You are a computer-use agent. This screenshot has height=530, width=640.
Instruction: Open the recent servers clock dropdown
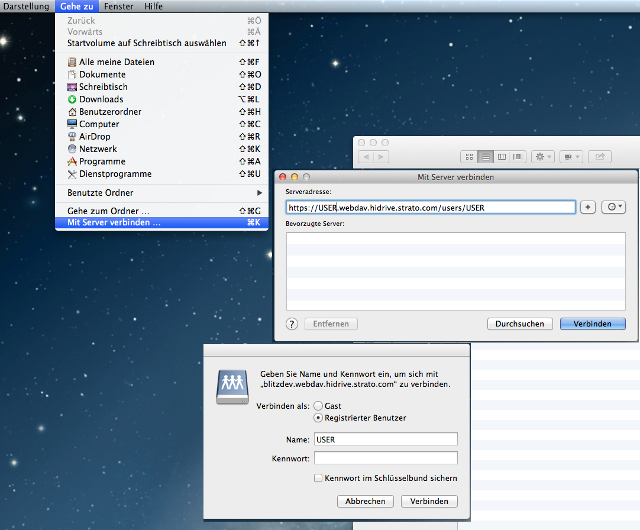(x=613, y=207)
